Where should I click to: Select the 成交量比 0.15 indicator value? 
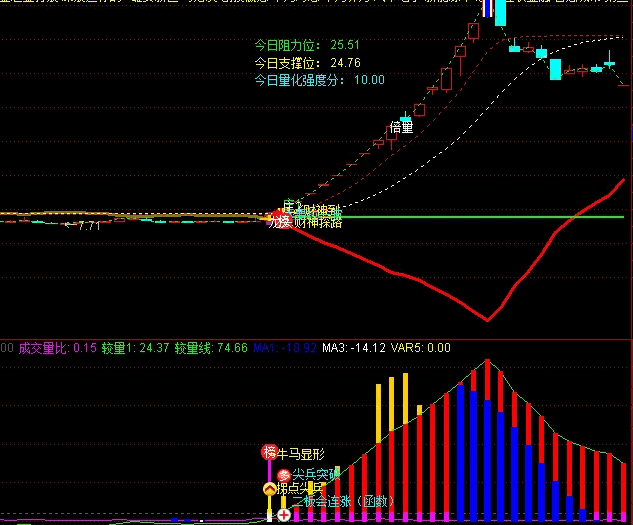(x=58, y=348)
